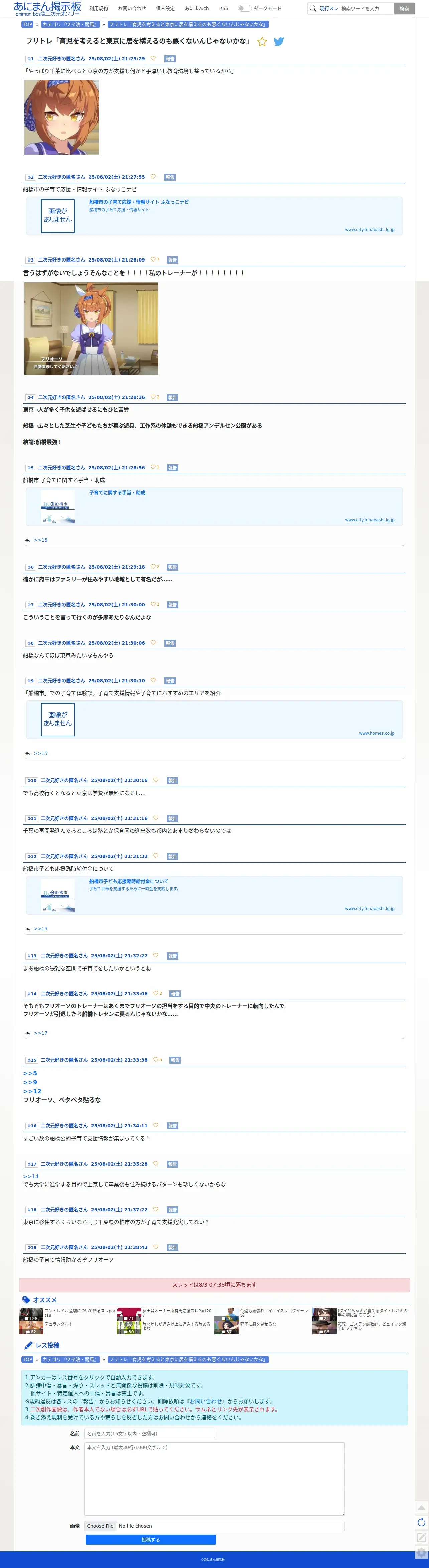The height and width of the screenshot is (1568, 429).
Task: Click the あにまん掲示板 site logo
Action: click(x=47, y=9)
